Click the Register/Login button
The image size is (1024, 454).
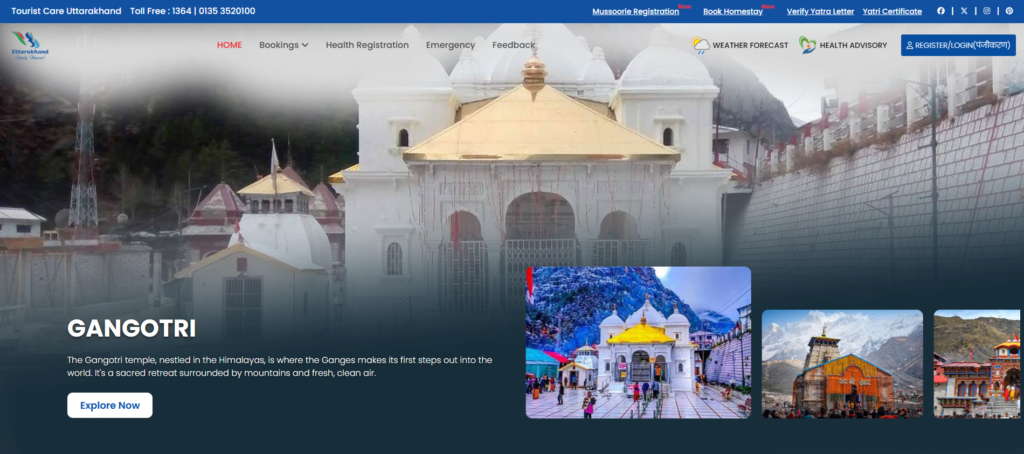point(958,45)
